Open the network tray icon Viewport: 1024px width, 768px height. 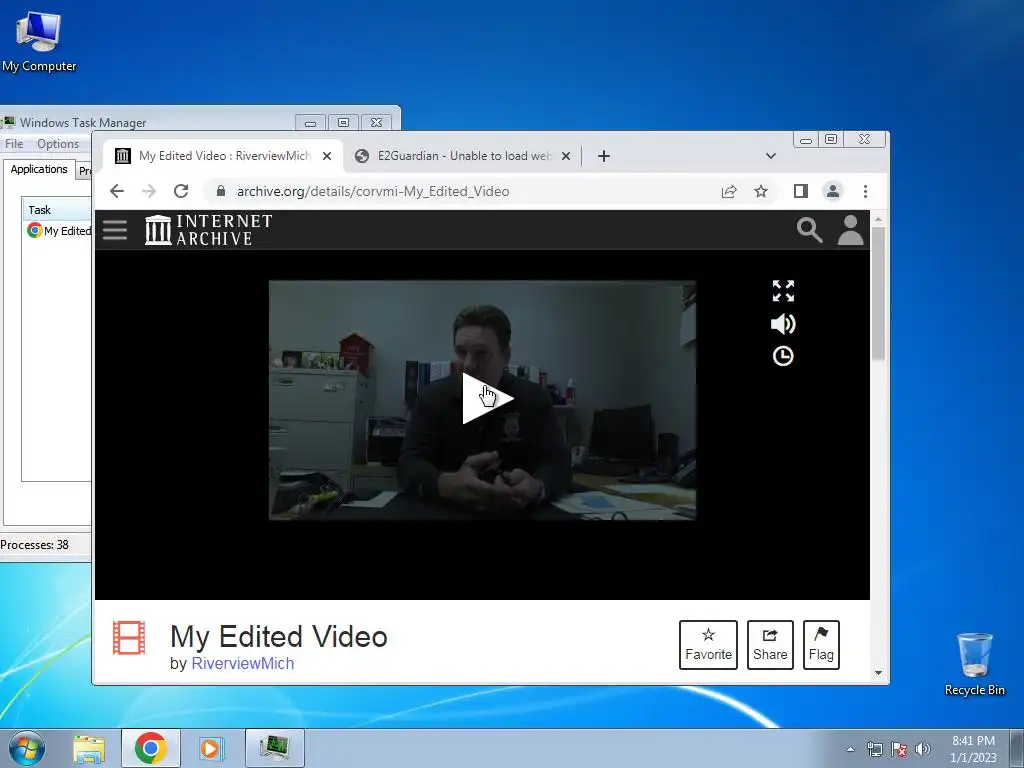click(874, 749)
